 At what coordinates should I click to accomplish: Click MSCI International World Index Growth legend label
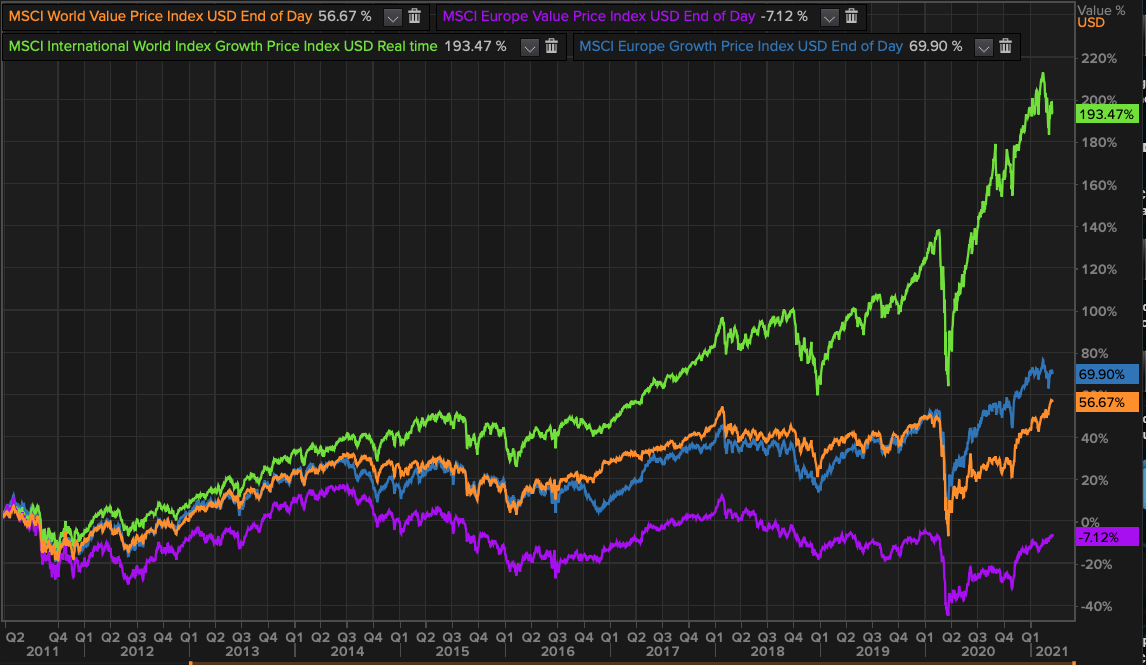coord(223,46)
